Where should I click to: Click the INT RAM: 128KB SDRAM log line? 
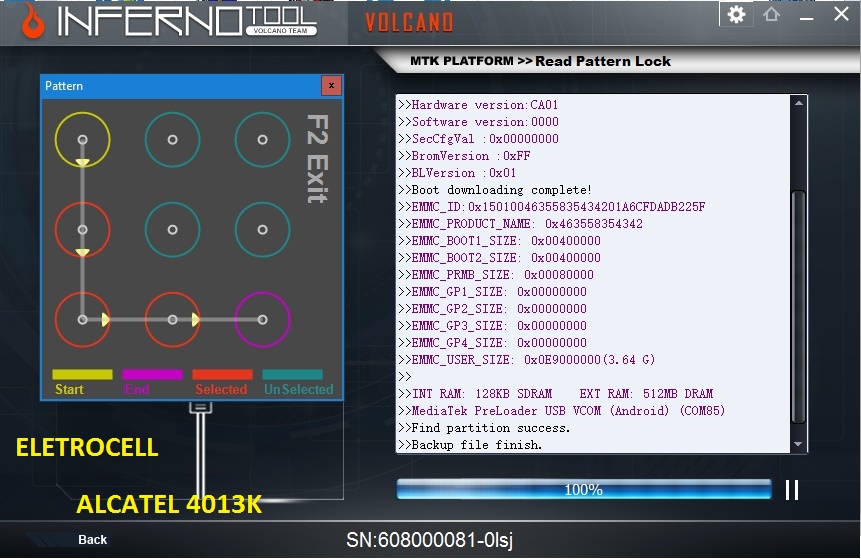pyautogui.click(x=556, y=394)
